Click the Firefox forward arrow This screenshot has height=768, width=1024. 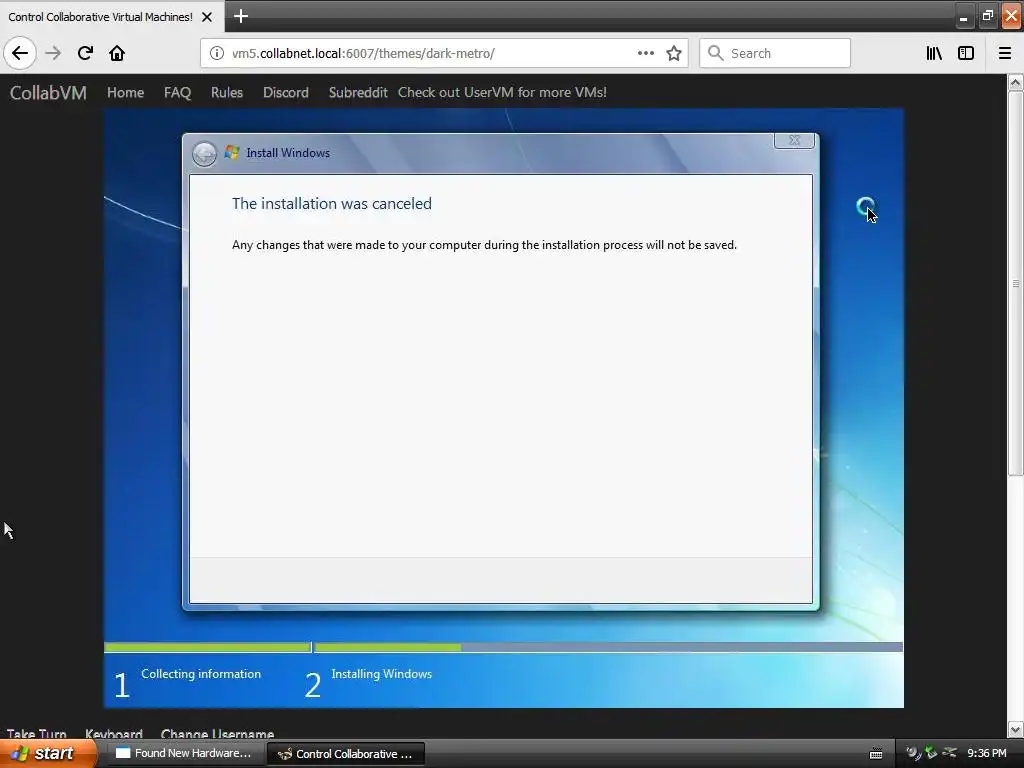(53, 53)
